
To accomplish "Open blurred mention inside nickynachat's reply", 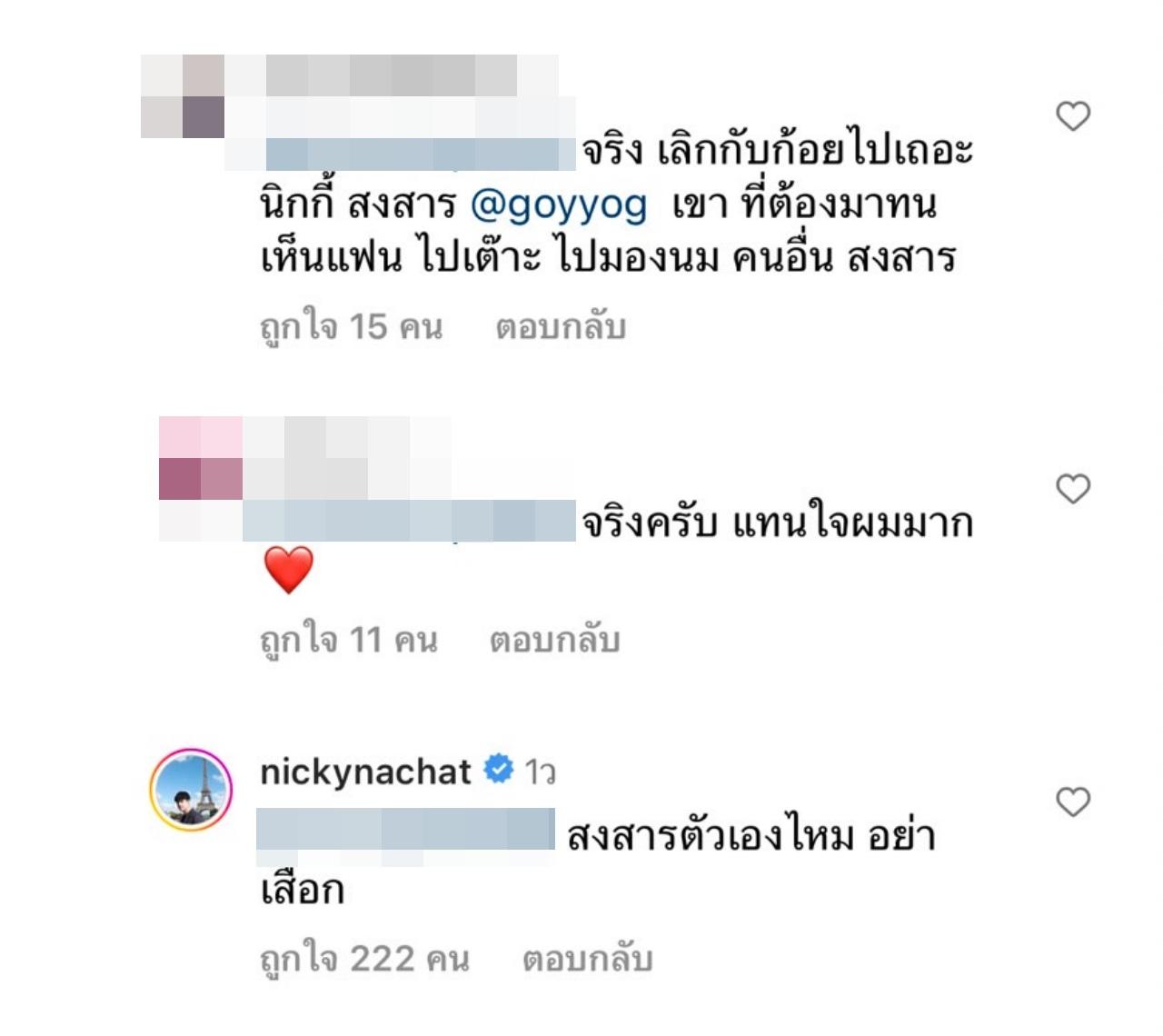I will point(405,829).
